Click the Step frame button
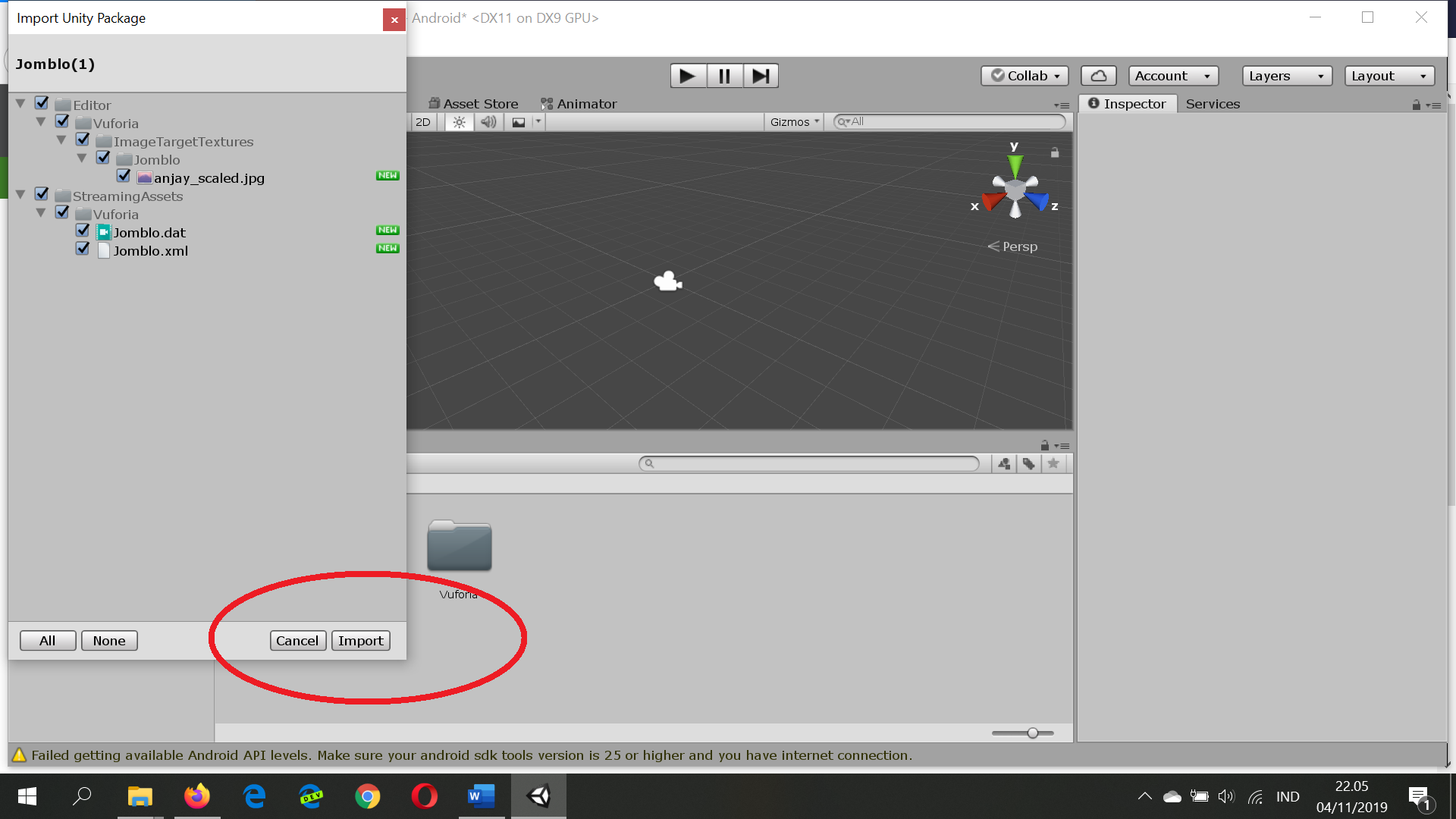 click(761, 76)
